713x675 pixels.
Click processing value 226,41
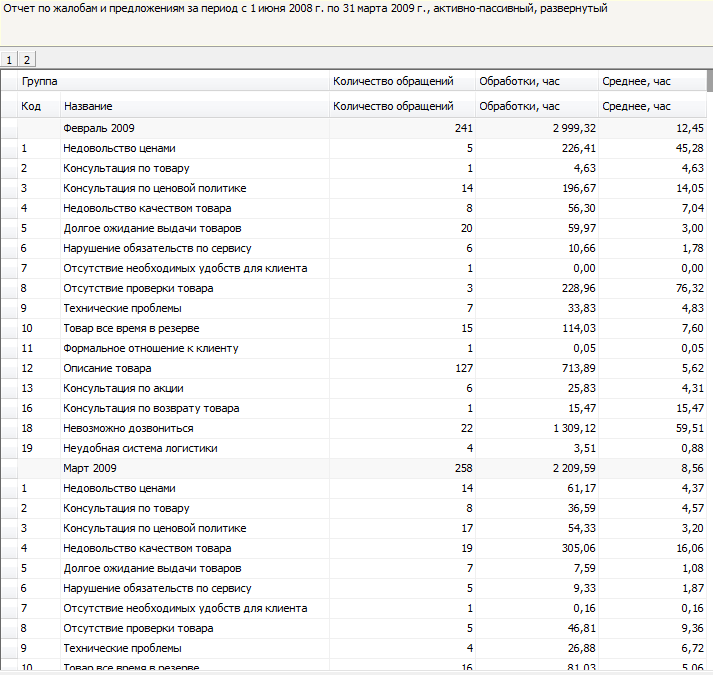(x=579, y=148)
